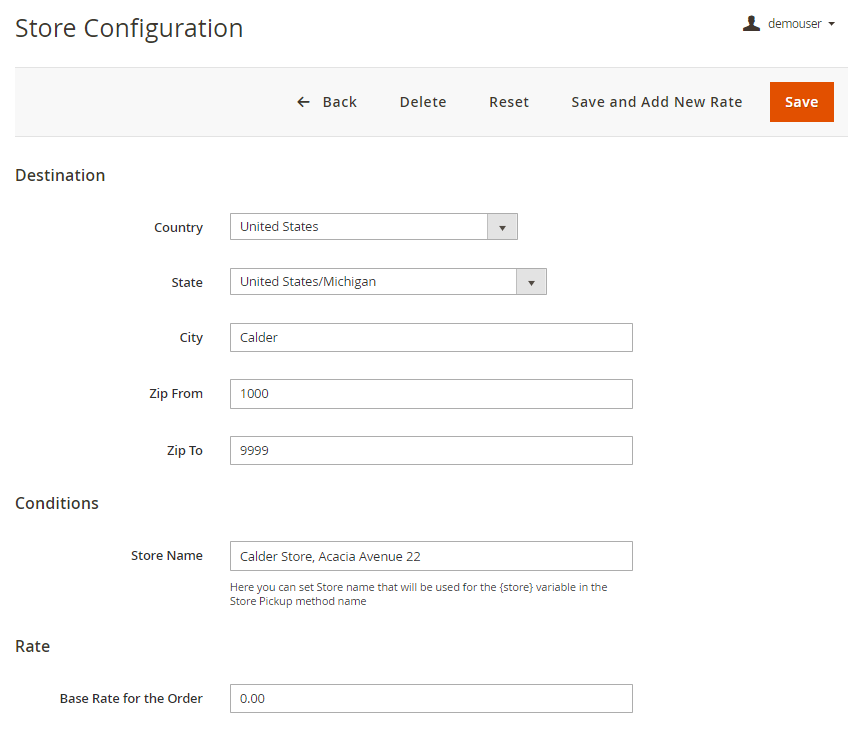861x741 pixels.
Task: Click the demouser account avatar icon
Action: (751, 23)
